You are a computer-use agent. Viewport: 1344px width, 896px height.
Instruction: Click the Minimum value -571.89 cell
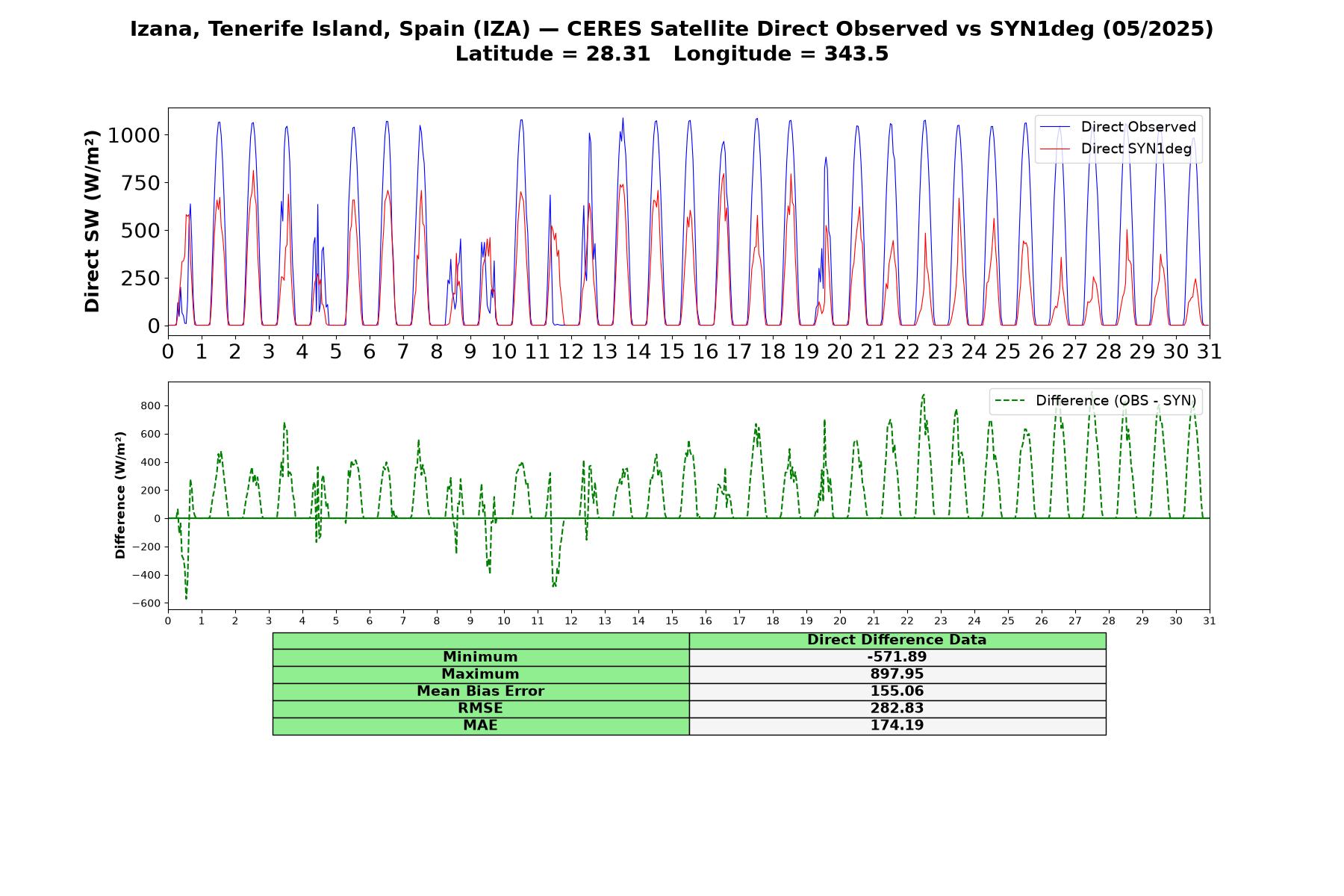pos(897,657)
